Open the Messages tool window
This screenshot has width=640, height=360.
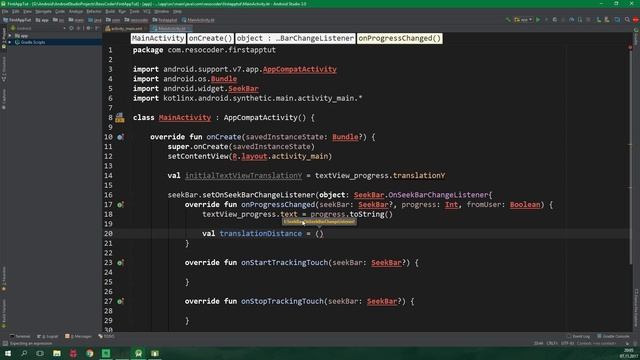point(78,336)
